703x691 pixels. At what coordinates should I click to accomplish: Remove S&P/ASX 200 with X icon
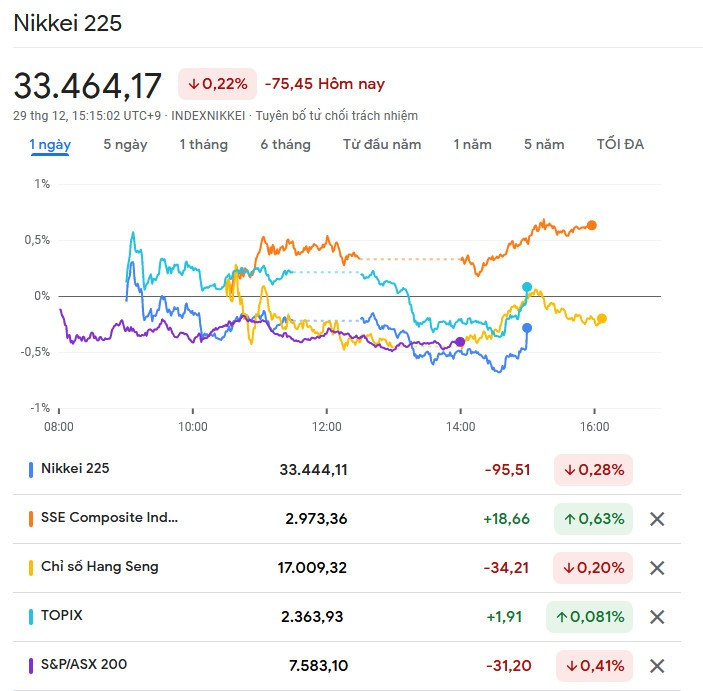[x=657, y=665]
